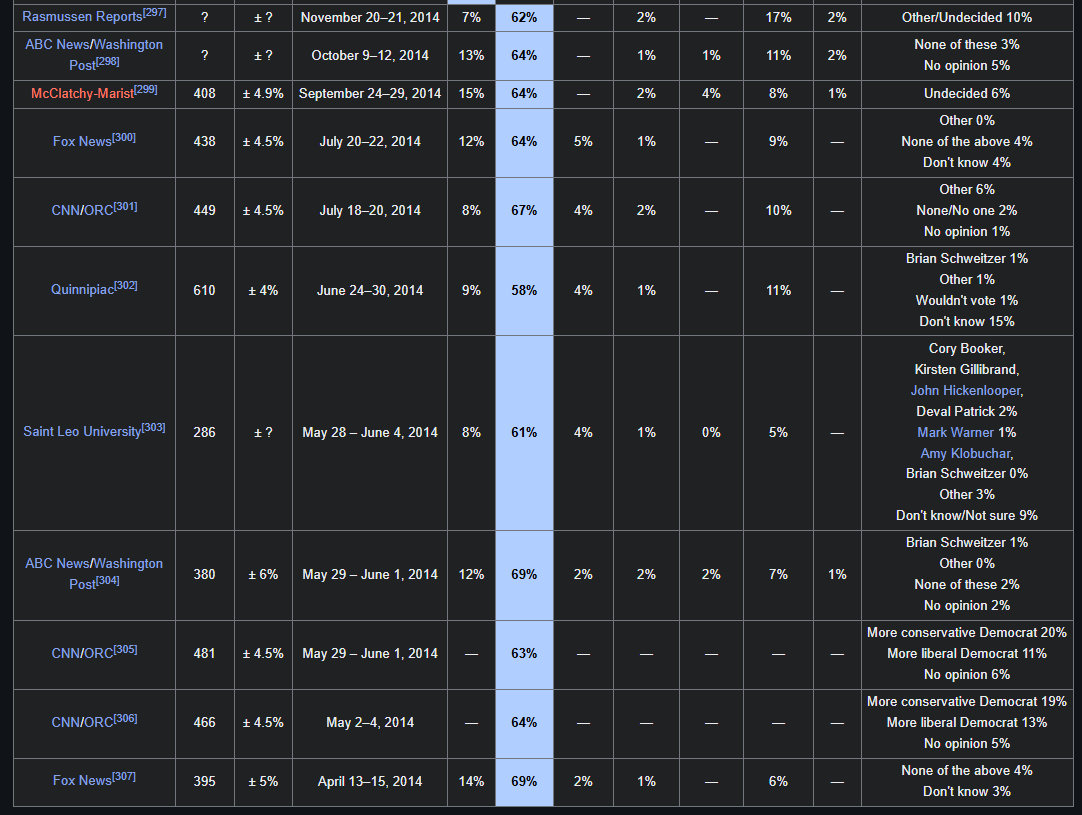The width and height of the screenshot is (1082, 815).
Task: Click 'Other/Undecided 10%' text
Action: pyautogui.click(x=966, y=17)
